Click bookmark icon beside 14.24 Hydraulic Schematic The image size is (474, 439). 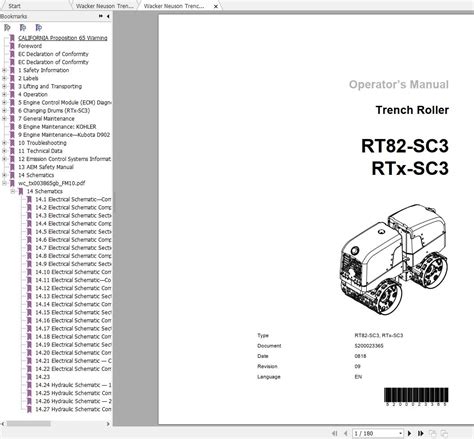[x=29, y=385]
